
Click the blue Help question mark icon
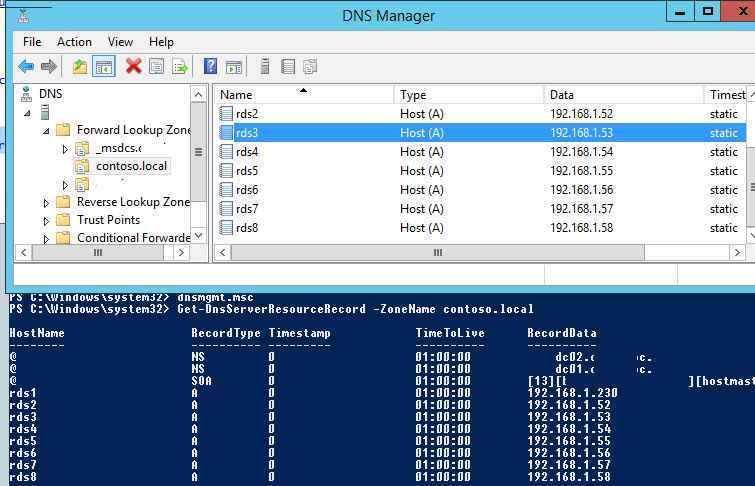(210, 66)
